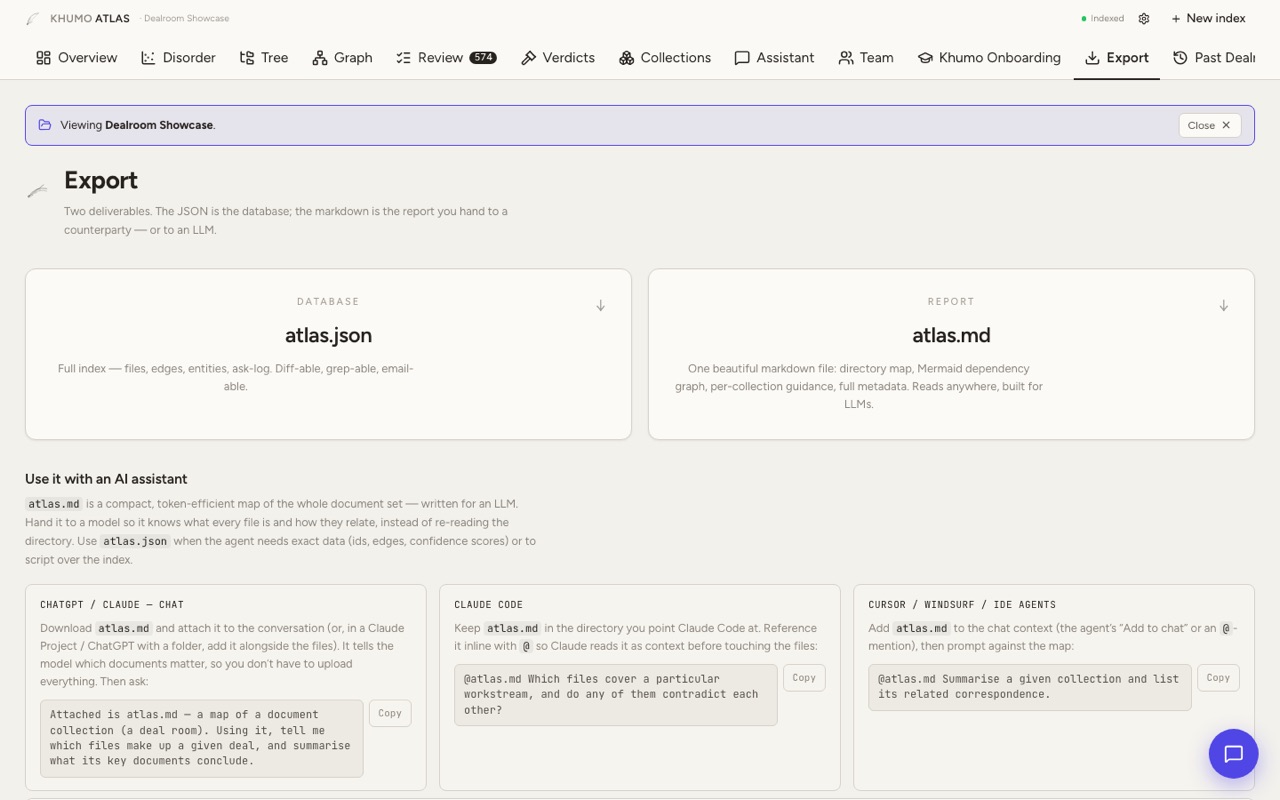Click the New index button
Image resolution: width=1280 pixels, height=800 pixels.
click(x=1208, y=18)
